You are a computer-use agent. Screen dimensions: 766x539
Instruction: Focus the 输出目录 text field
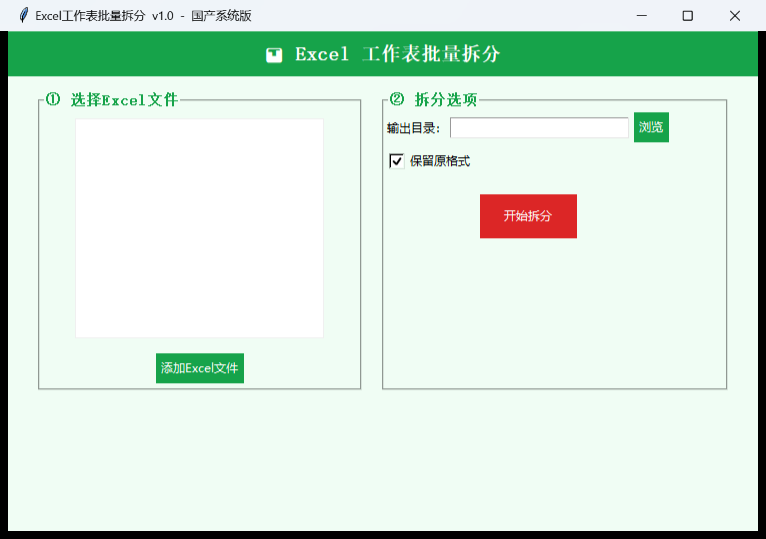coord(539,128)
